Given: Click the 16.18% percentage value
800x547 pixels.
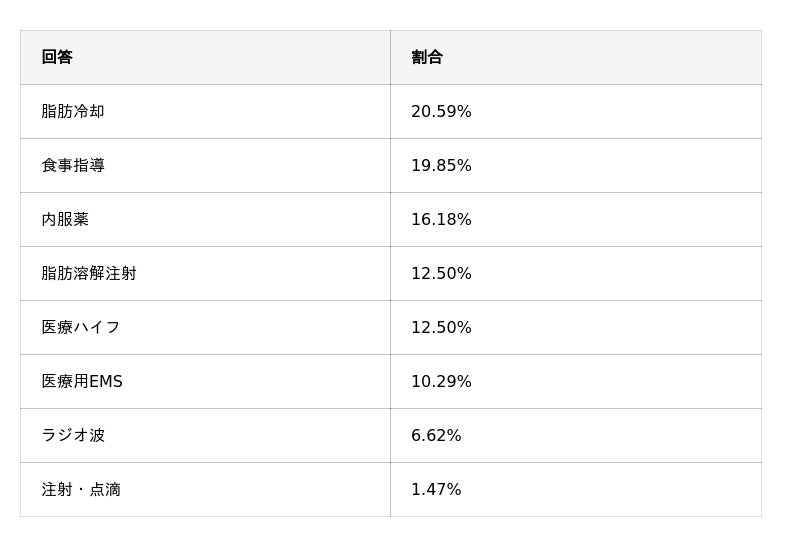Looking at the screenshot, I should (x=441, y=219).
